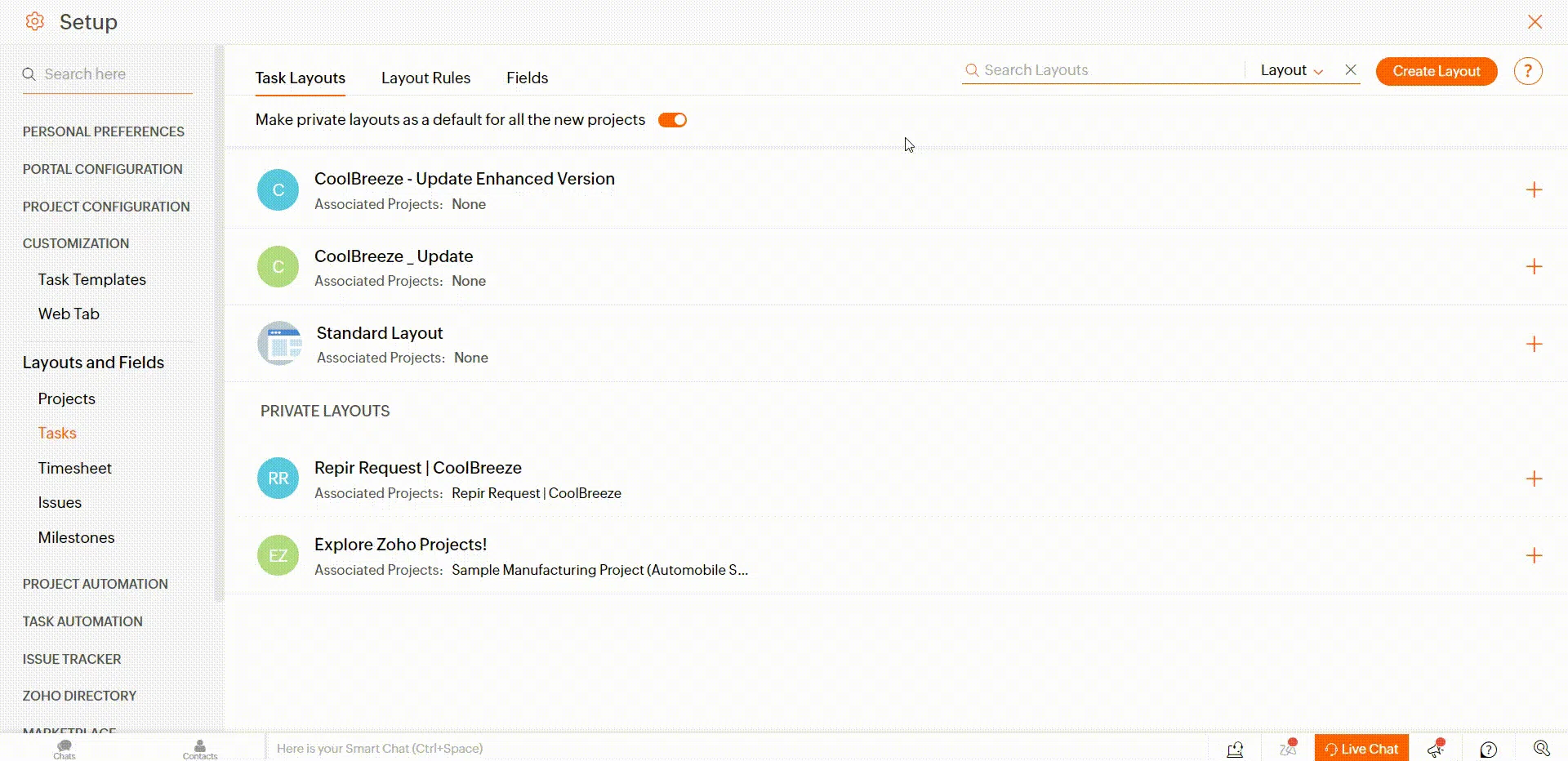Open the announcements megaphone icon
Screen dimensions: 1568x761
[1436, 748]
